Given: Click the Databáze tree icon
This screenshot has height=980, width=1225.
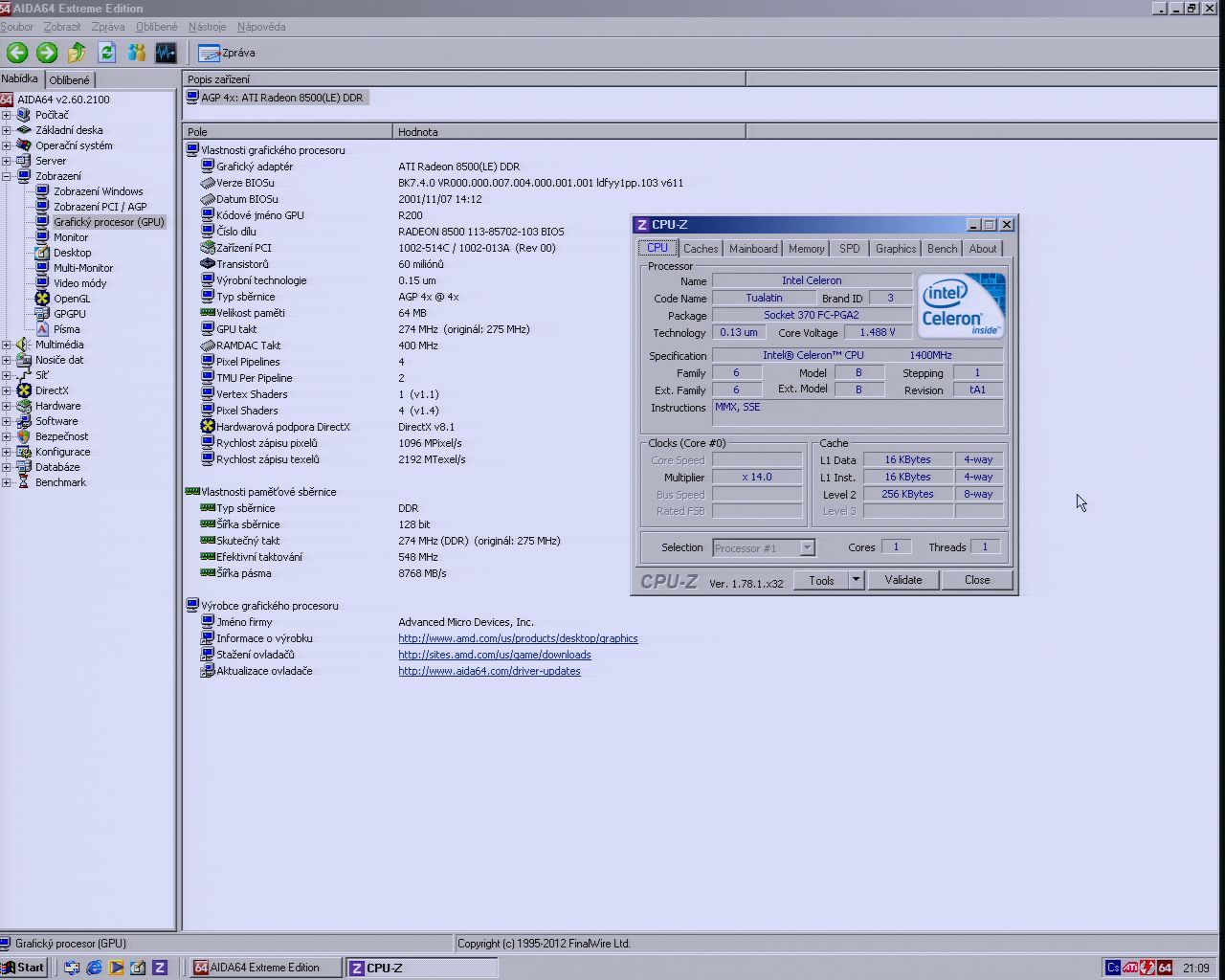Looking at the screenshot, I should point(24,467).
